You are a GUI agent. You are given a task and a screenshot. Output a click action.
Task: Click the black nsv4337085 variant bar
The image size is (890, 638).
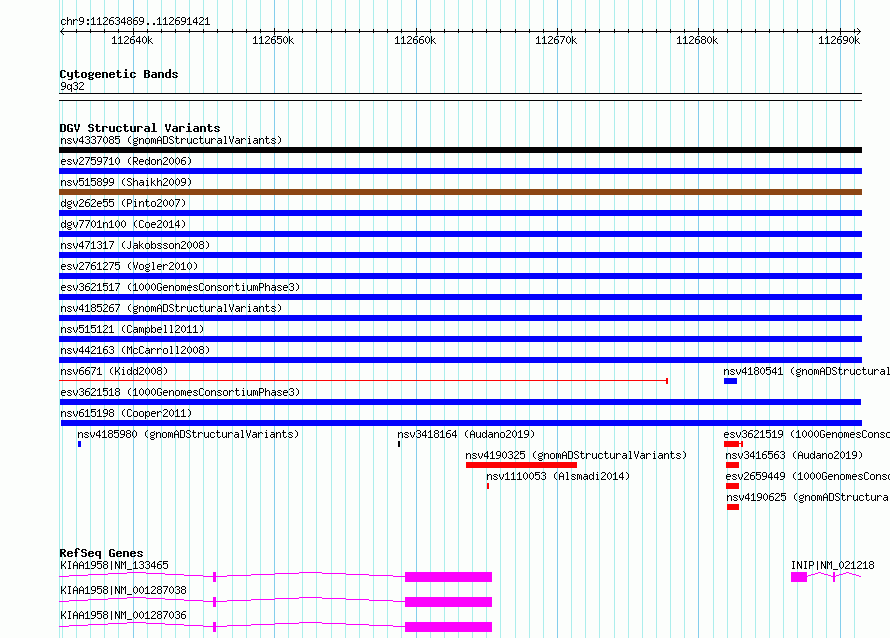[460, 150]
